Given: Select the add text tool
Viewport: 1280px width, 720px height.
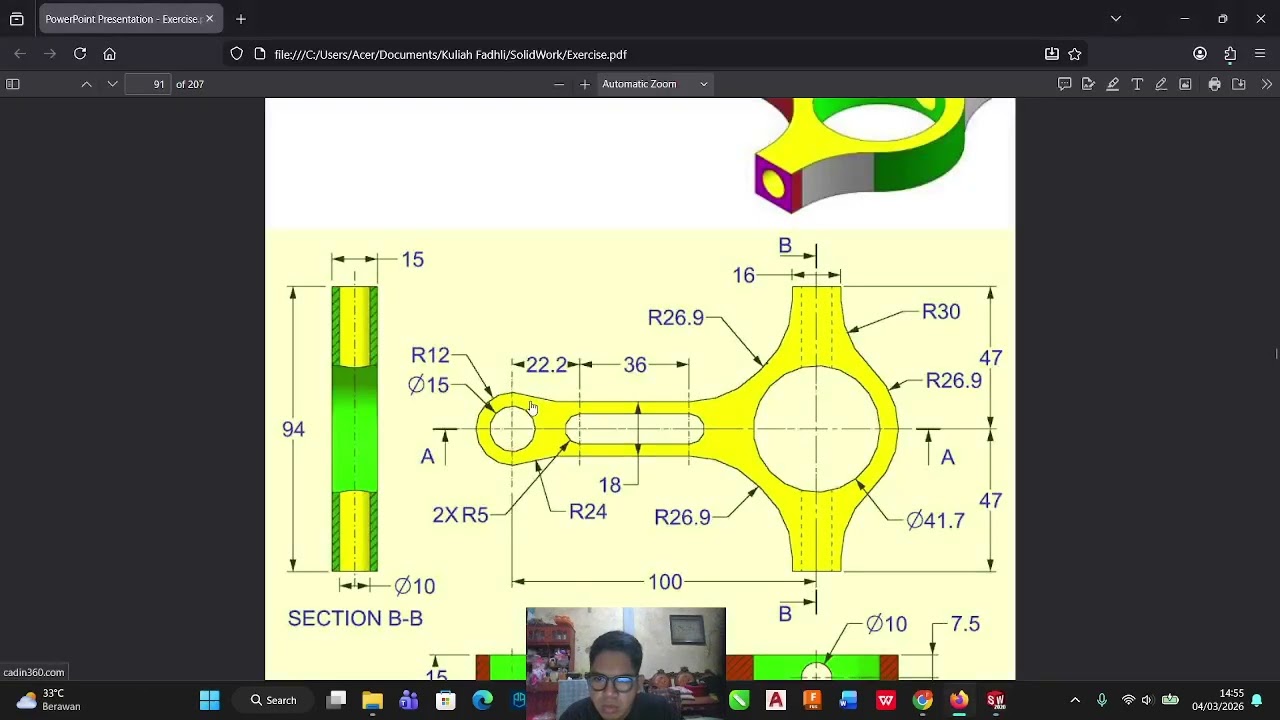Looking at the screenshot, I should [x=1137, y=84].
